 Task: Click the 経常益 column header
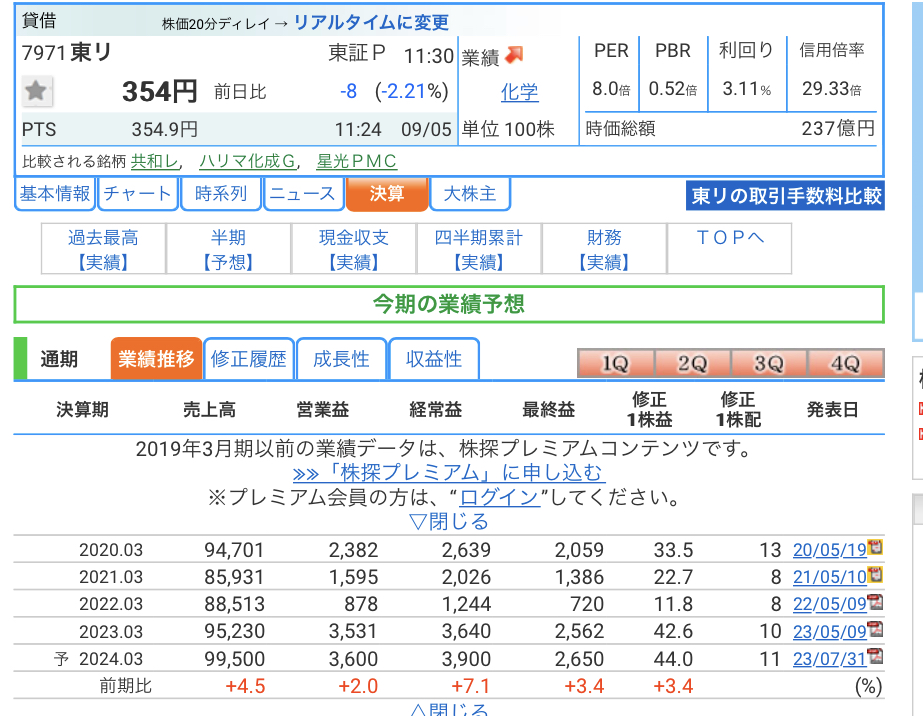click(436, 409)
